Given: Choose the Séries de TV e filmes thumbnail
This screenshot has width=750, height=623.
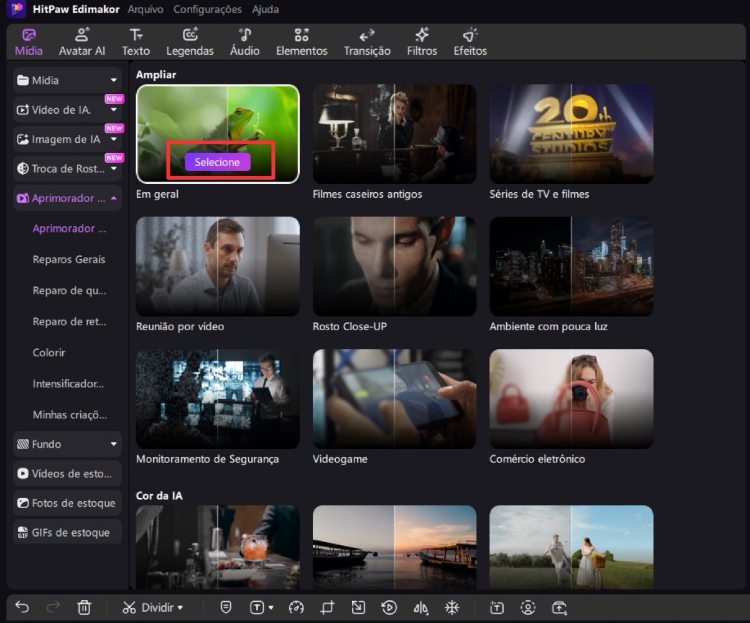Looking at the screenshot, I should 571,134.
